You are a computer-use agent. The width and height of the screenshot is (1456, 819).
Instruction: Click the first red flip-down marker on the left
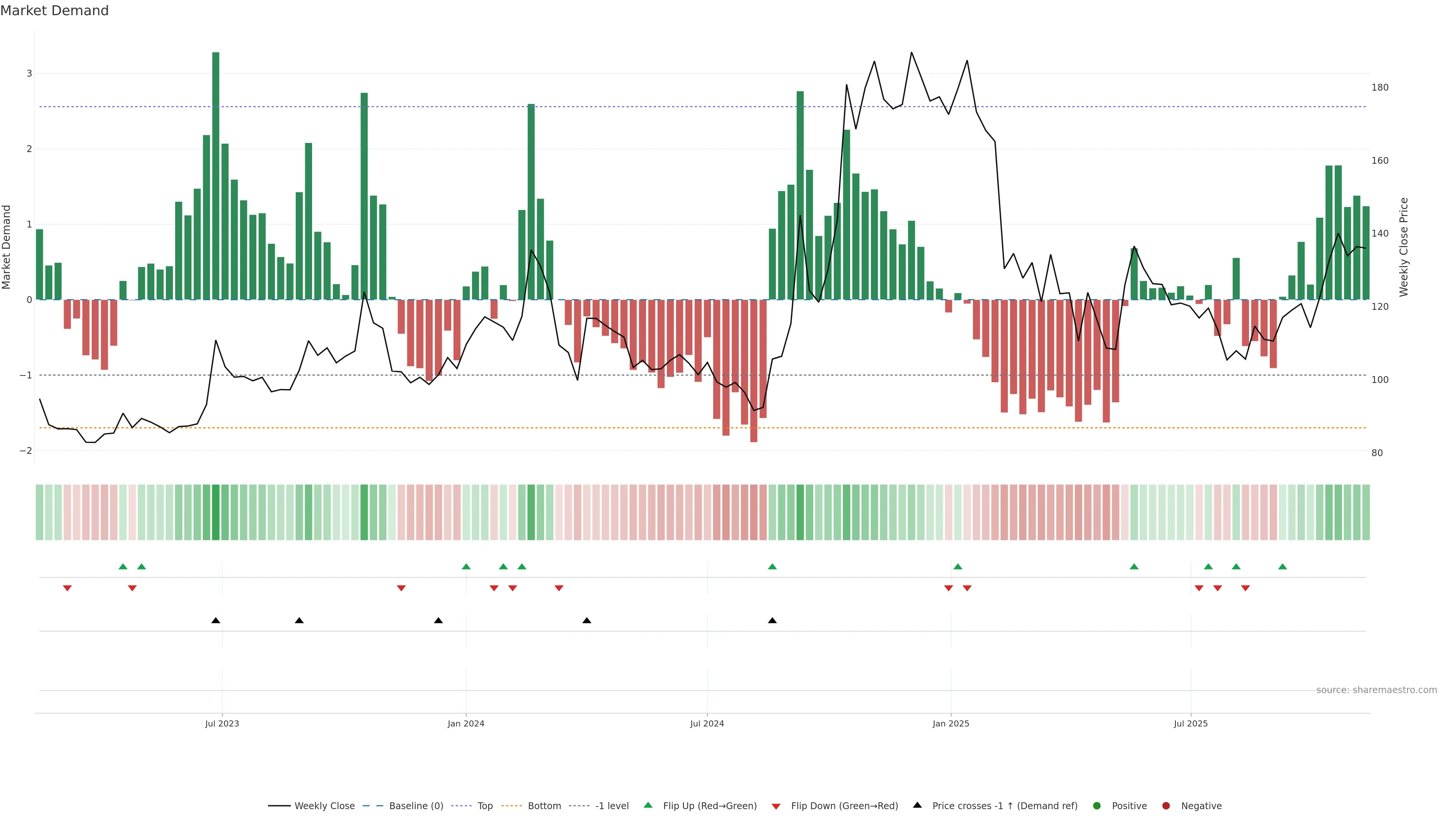67,588
